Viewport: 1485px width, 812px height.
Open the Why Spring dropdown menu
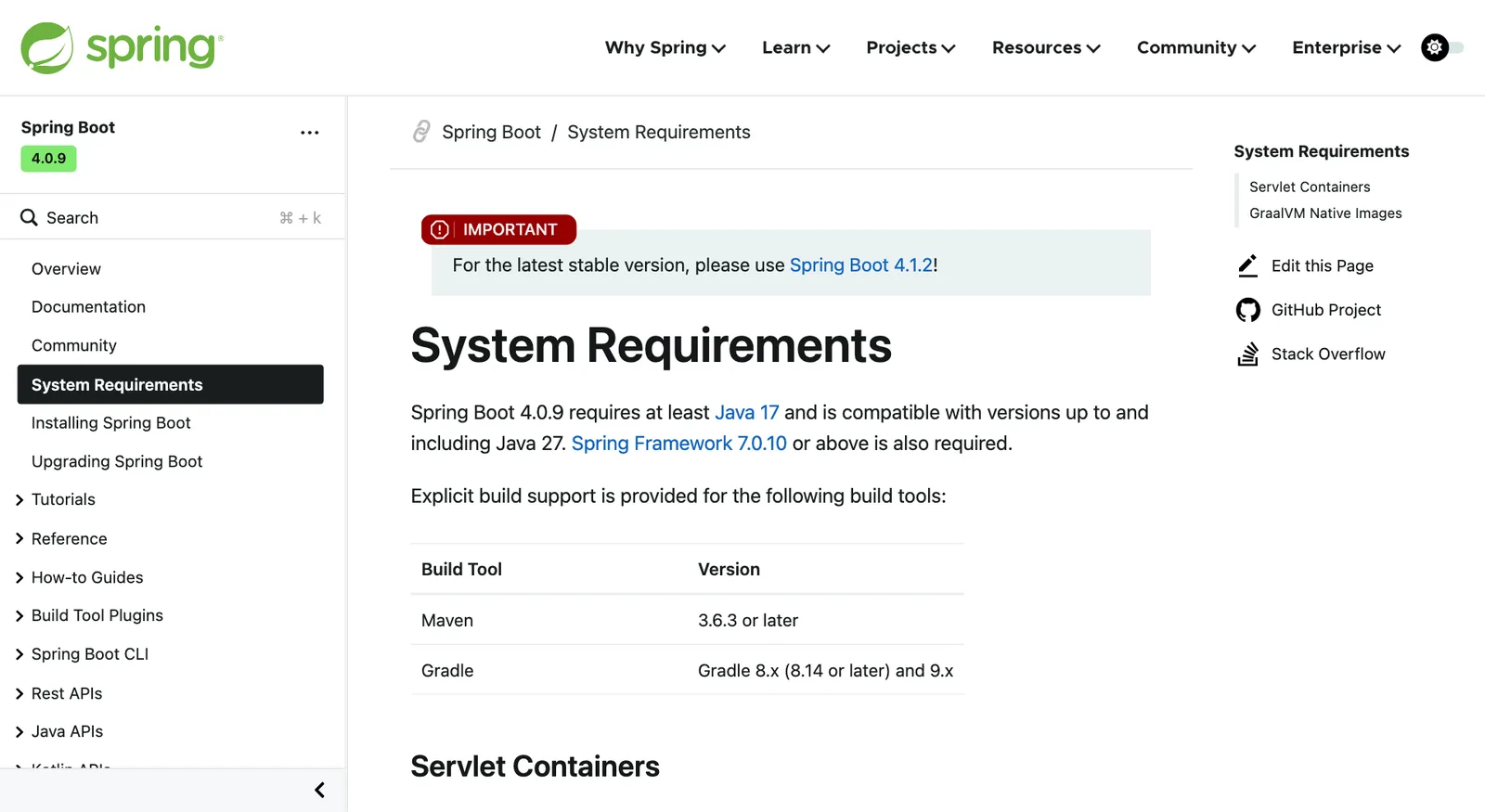coord(665,47)
